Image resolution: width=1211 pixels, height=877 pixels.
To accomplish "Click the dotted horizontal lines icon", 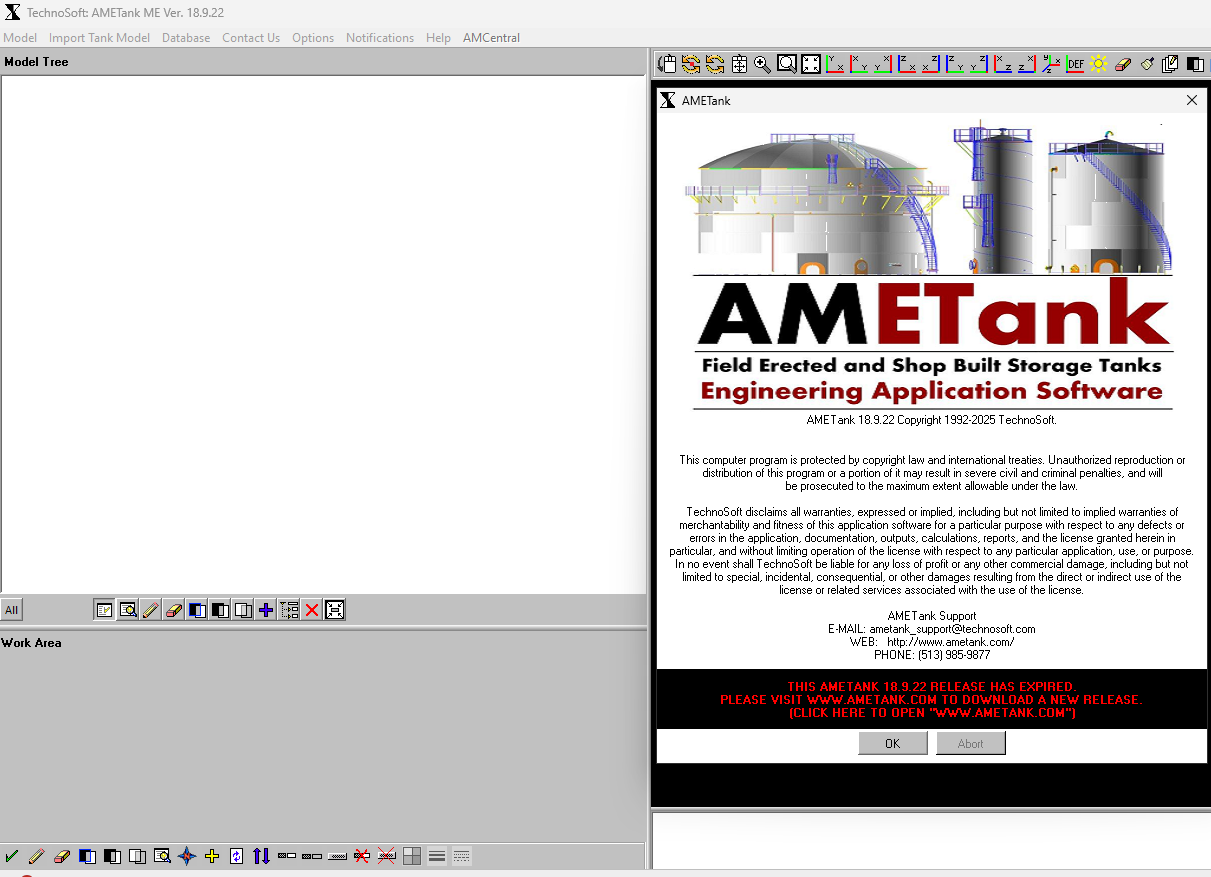I will coord(462,856).
